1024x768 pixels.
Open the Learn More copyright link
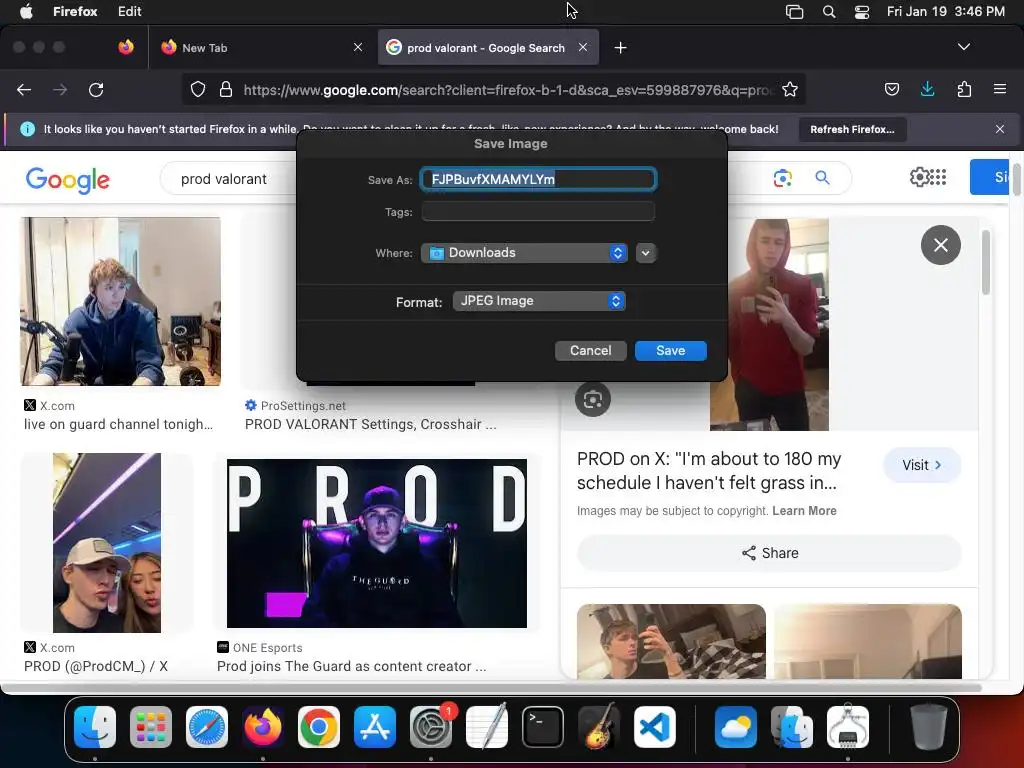pyautogui.click(x=804, y=511)
